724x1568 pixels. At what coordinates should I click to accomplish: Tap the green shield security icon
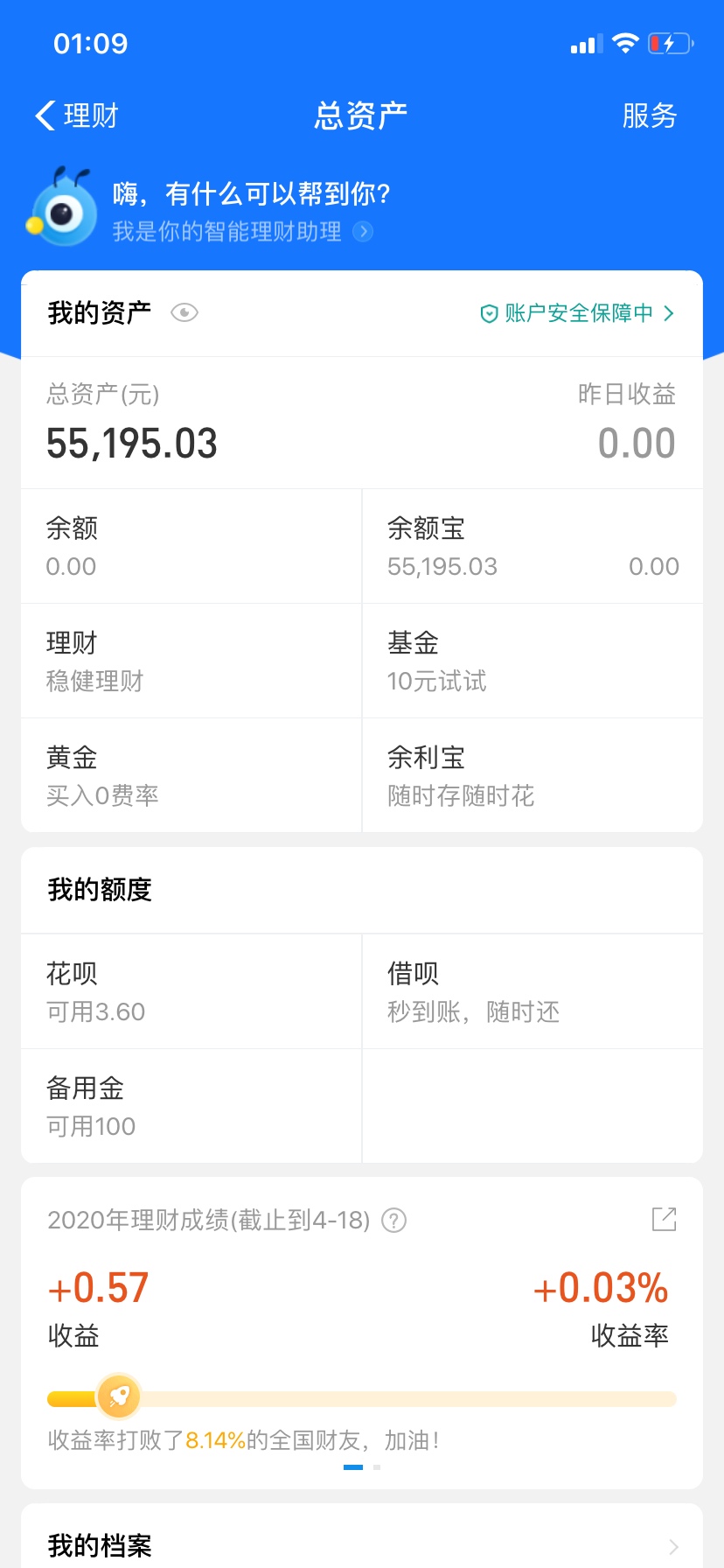489,313
